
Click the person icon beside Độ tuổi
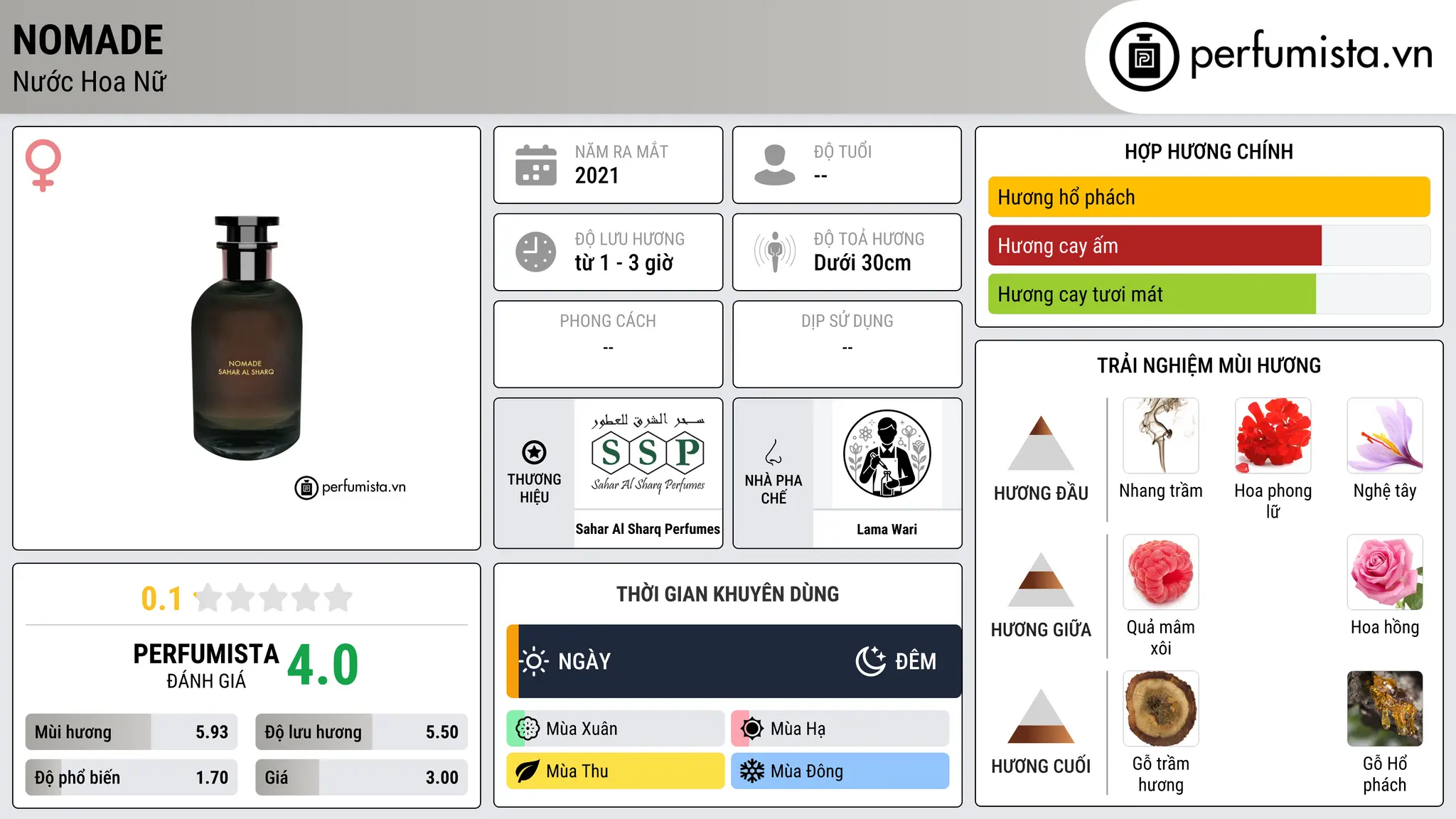[x=775, y=165]
